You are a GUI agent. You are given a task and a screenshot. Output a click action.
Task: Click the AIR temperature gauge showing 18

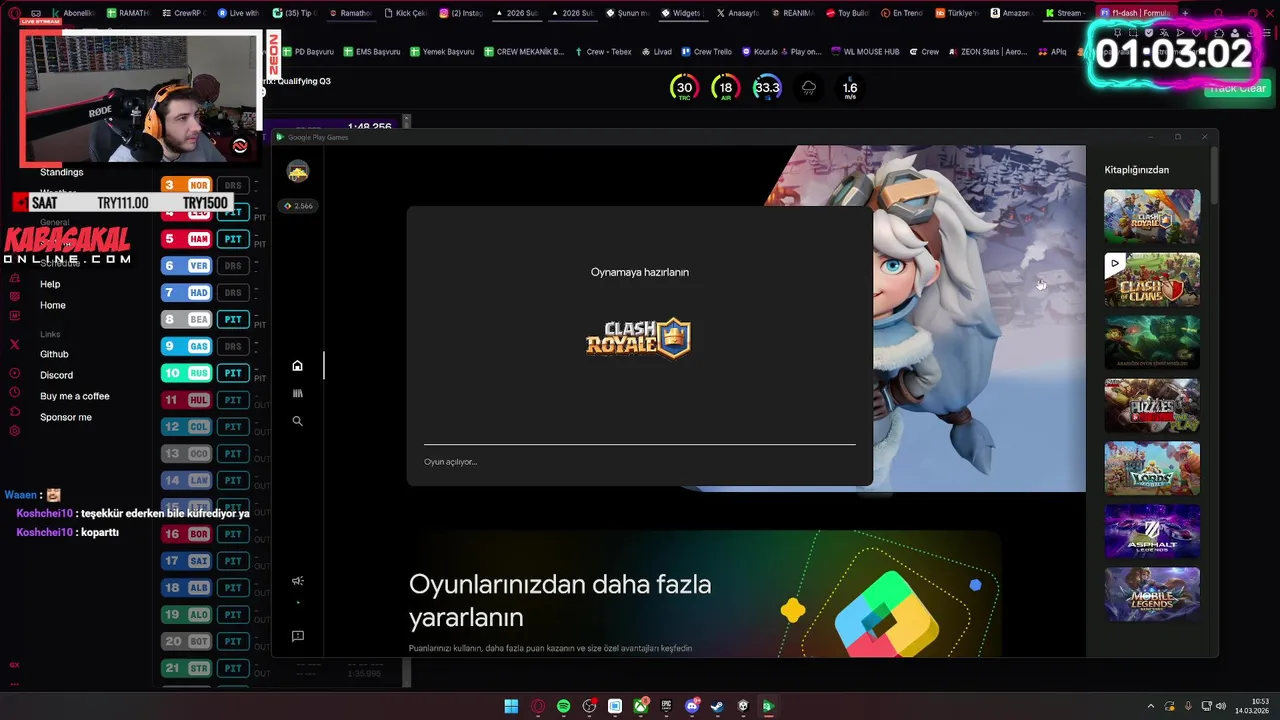click(x=726, y=88)
